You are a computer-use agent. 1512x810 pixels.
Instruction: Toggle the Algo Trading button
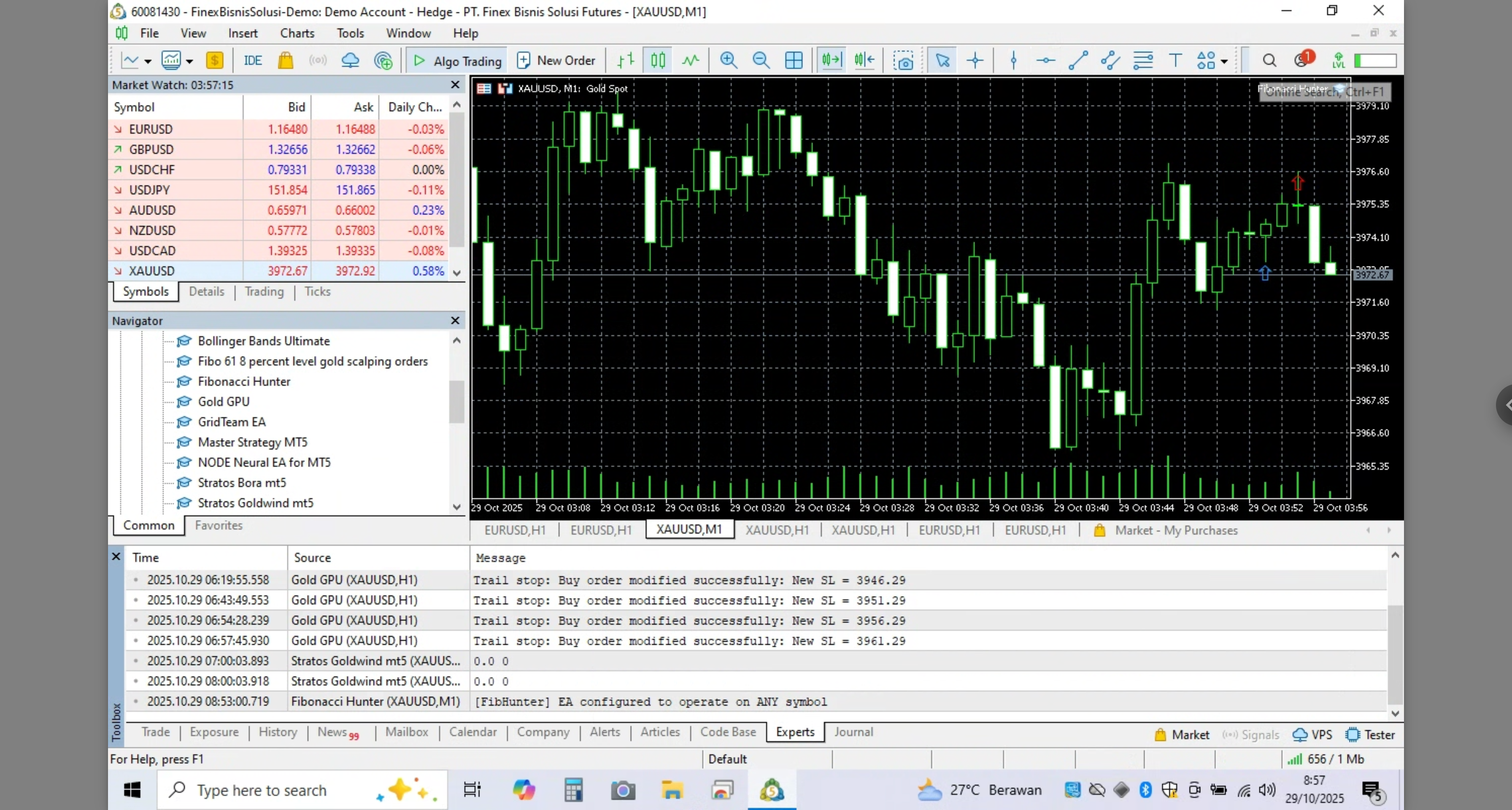(458, 60)
